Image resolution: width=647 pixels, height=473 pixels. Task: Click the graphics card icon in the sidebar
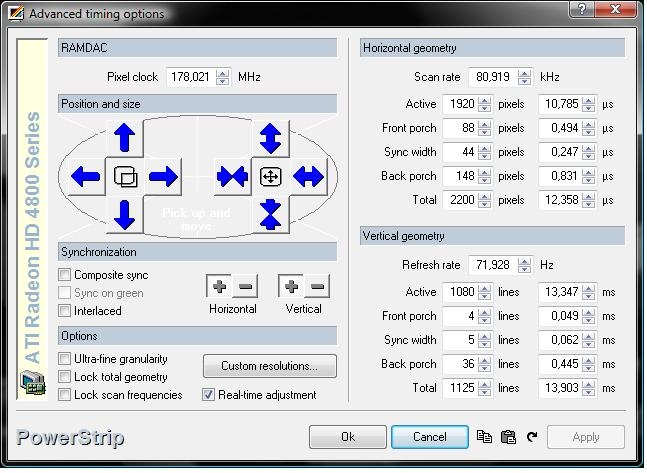click(x=32, y=382)
